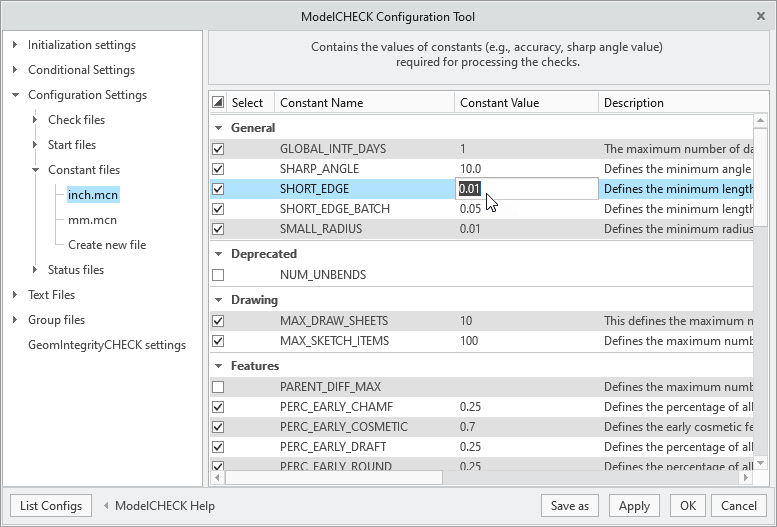Screen dimensions: 777x527
Task: Select Conditional Settings label
Action: (x=81, y=70)
